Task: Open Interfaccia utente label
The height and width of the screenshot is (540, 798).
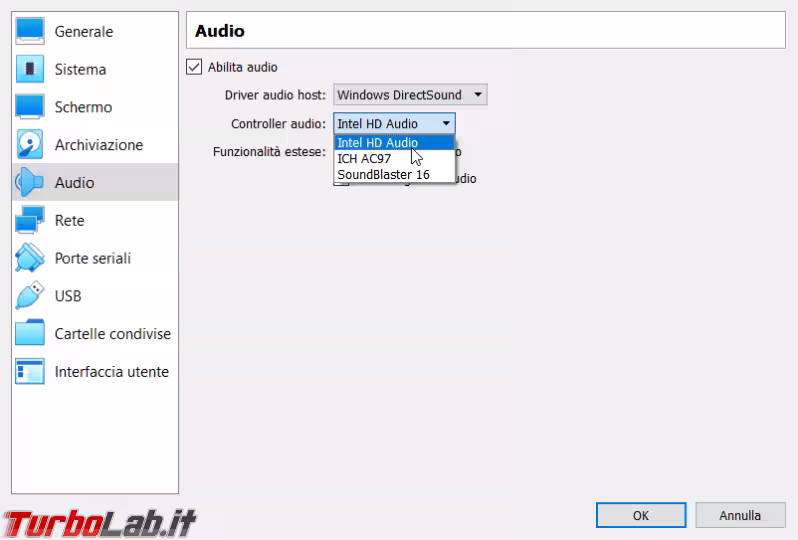Action: [x=111, y=372]
